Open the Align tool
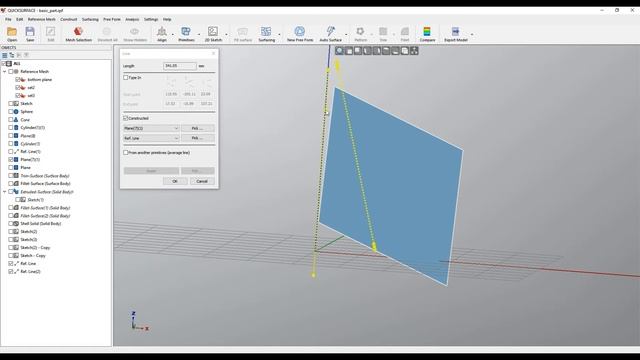 [162, 34]
